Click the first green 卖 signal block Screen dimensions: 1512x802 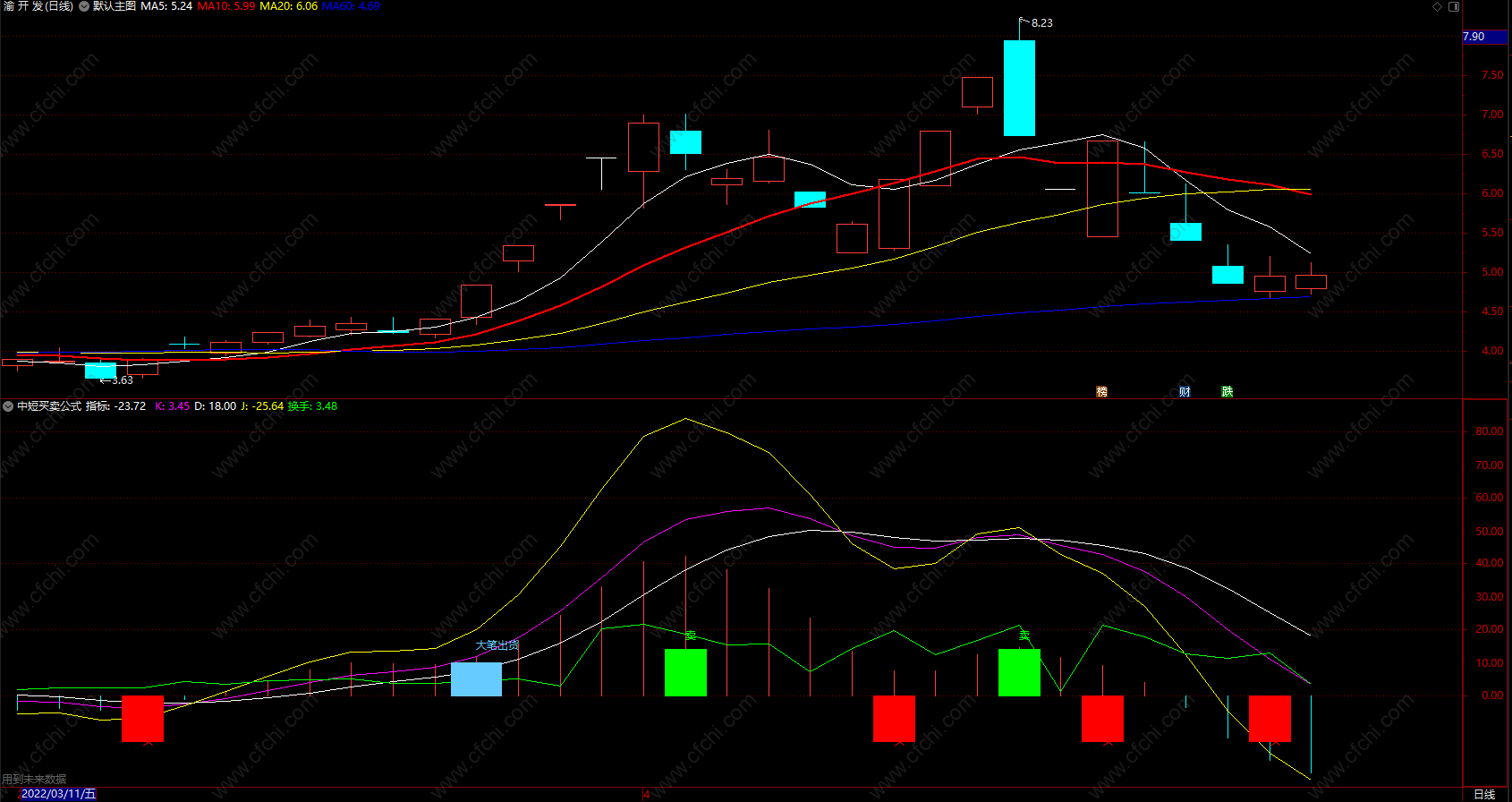point(685,672)
